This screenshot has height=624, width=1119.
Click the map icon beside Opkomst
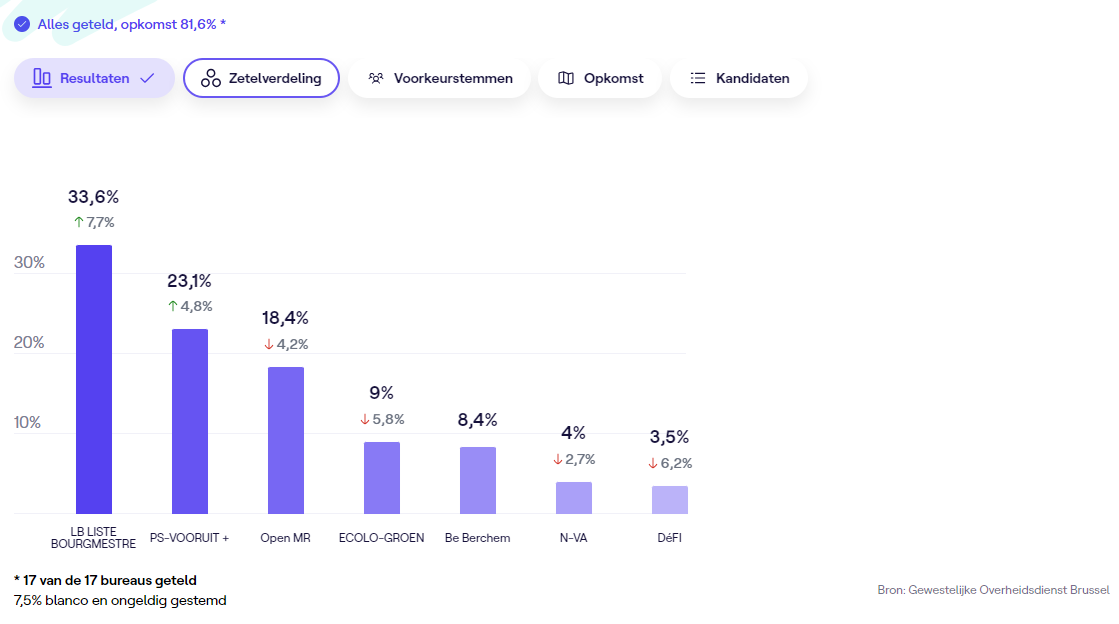[x=566, y=78]
